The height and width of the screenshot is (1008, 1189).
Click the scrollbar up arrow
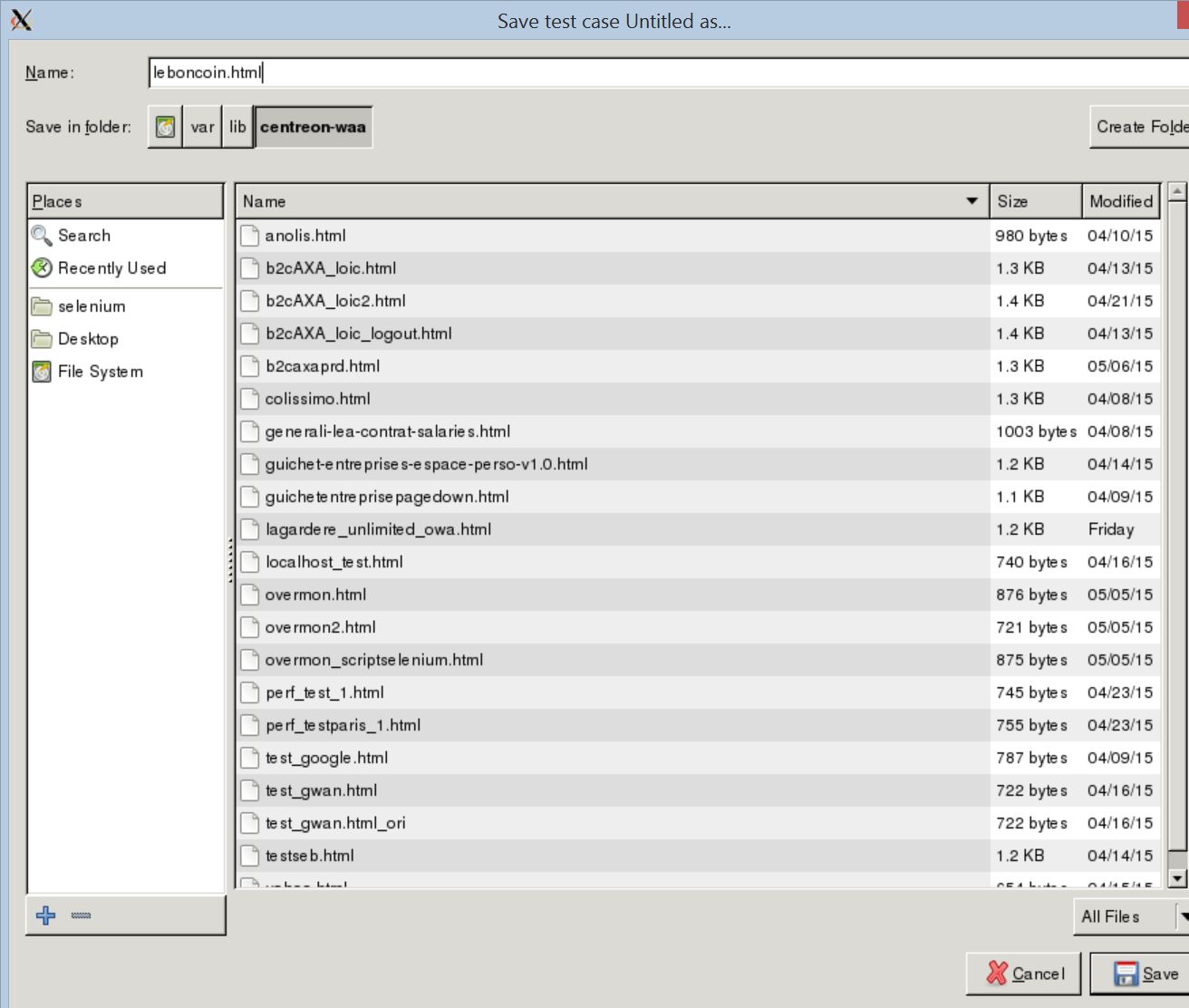pyautogui.click(x=1177, y=191)
